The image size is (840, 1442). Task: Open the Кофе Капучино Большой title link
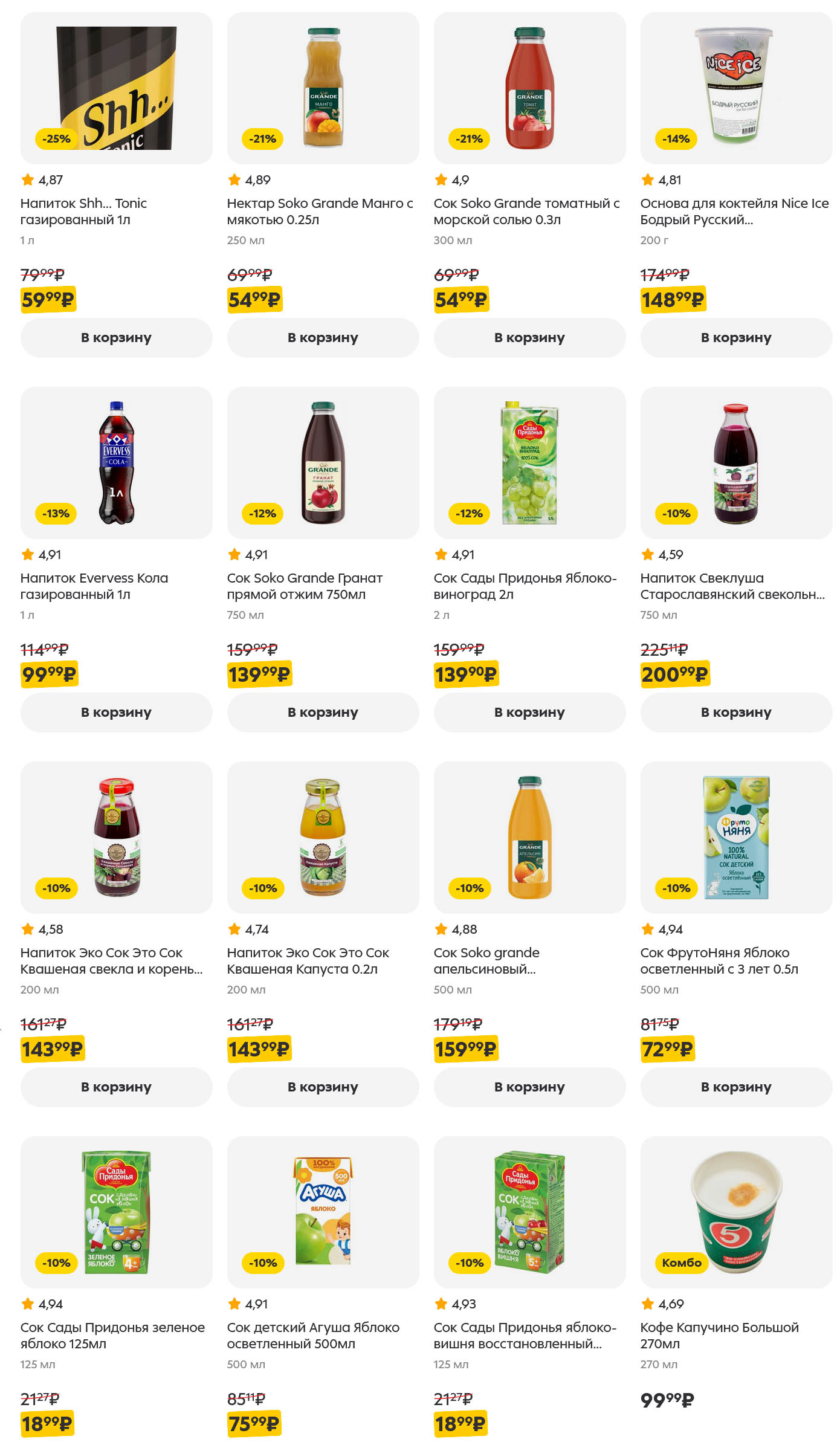719,1336
